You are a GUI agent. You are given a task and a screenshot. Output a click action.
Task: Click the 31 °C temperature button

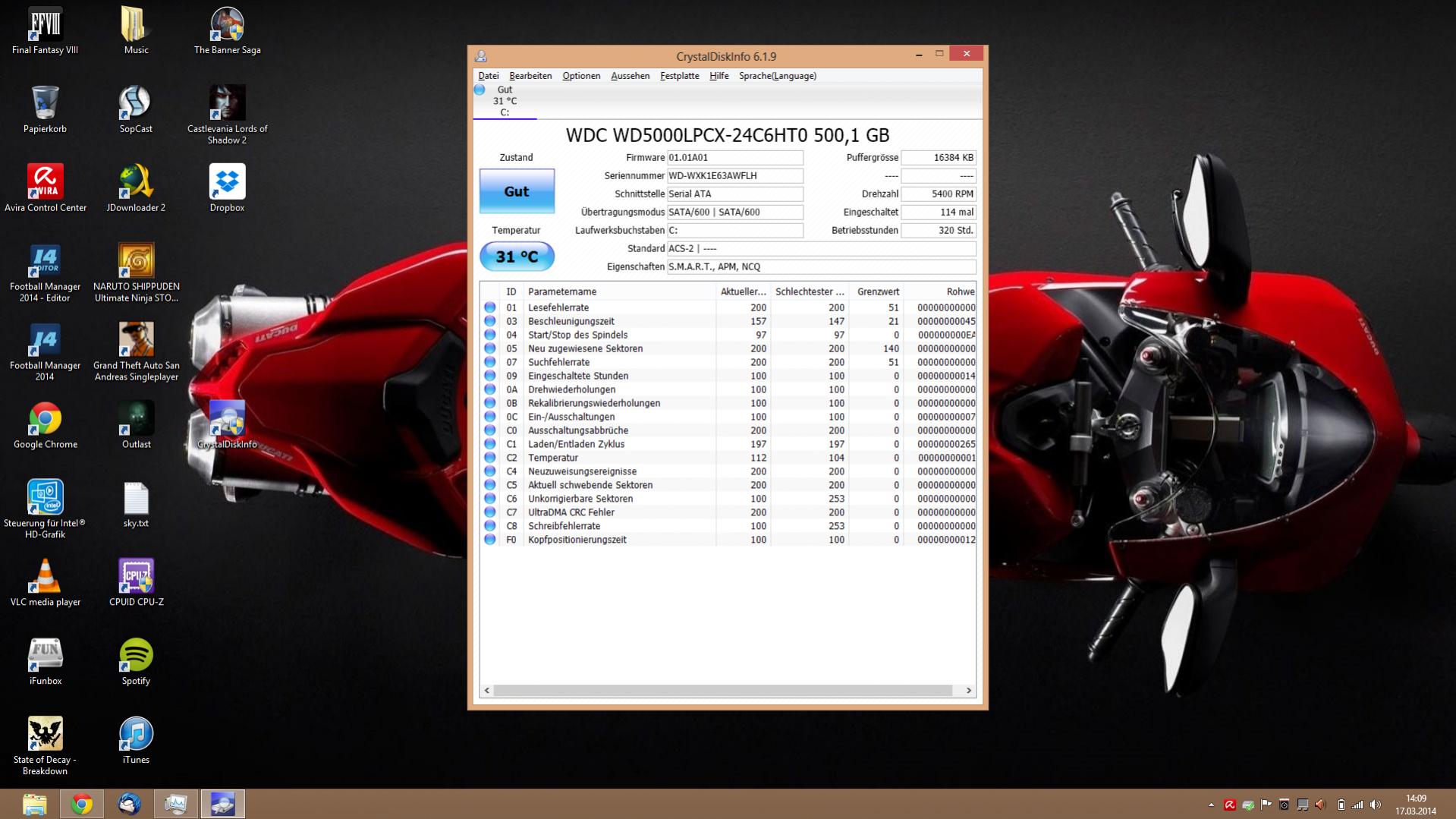point(517,257)
